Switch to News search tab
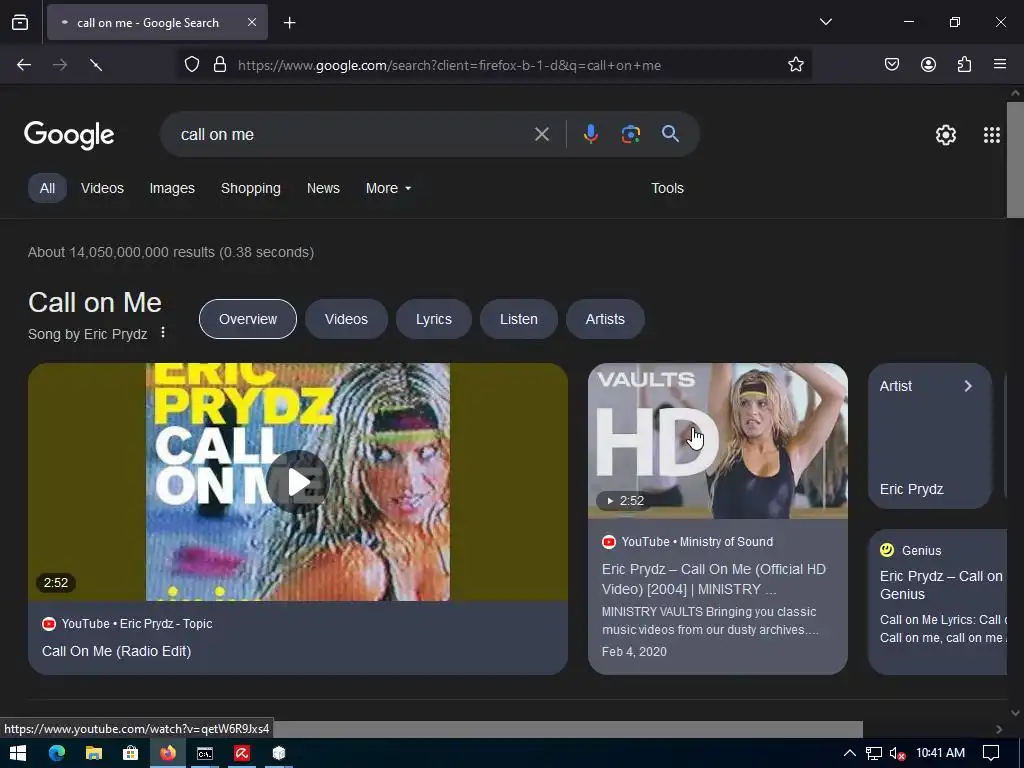This screenshot has height=768, width=1024. [x=323, y=188]
